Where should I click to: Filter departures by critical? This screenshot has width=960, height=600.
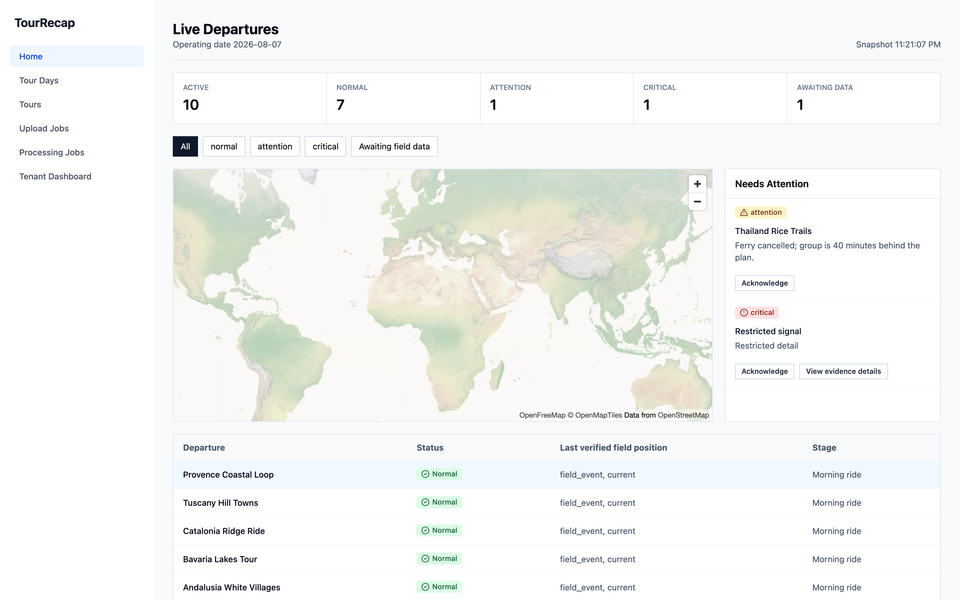point(326,146)
